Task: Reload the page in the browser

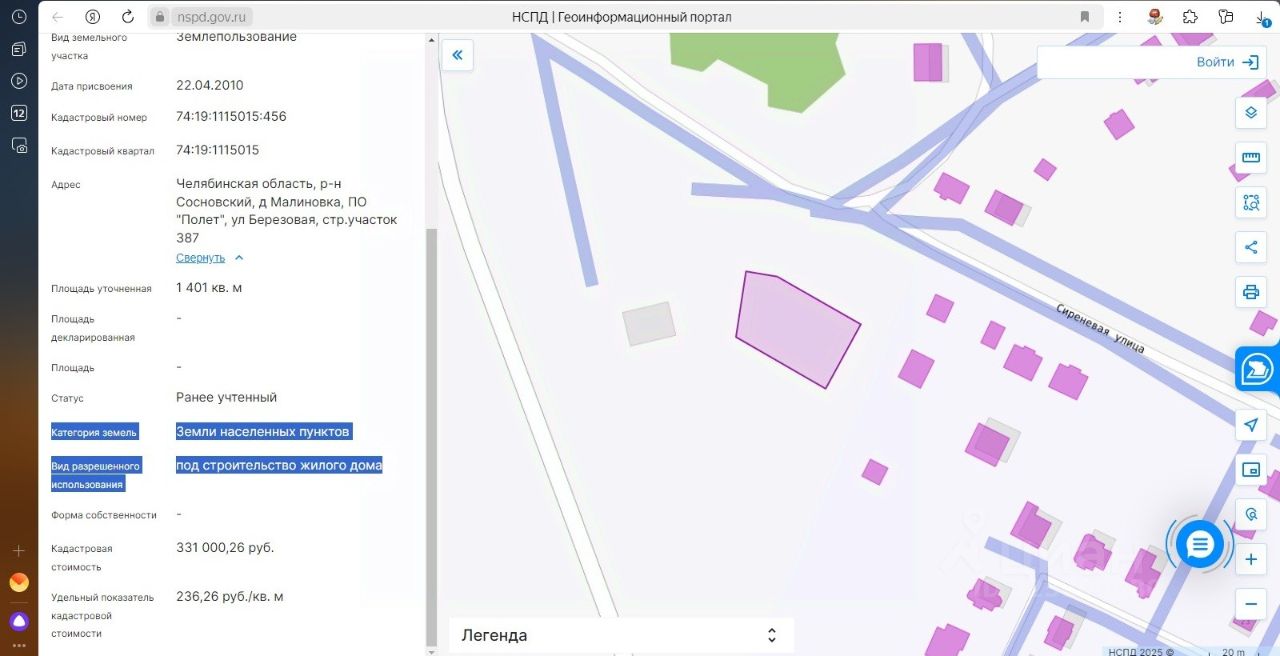Action: coord(127,17)
